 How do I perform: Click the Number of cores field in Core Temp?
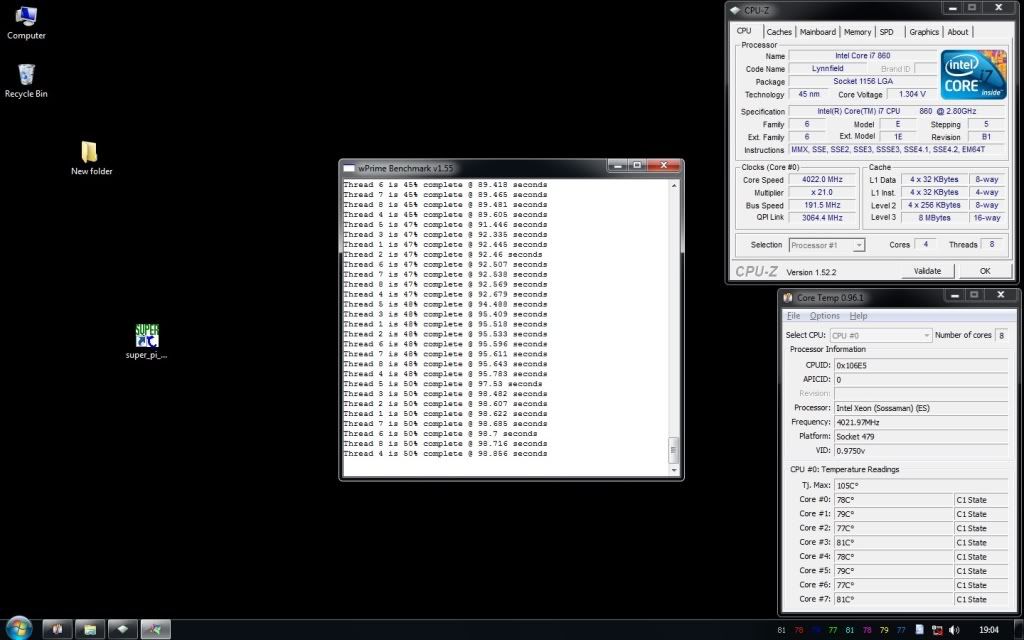pyautogui.click(x=1001, y=335)
